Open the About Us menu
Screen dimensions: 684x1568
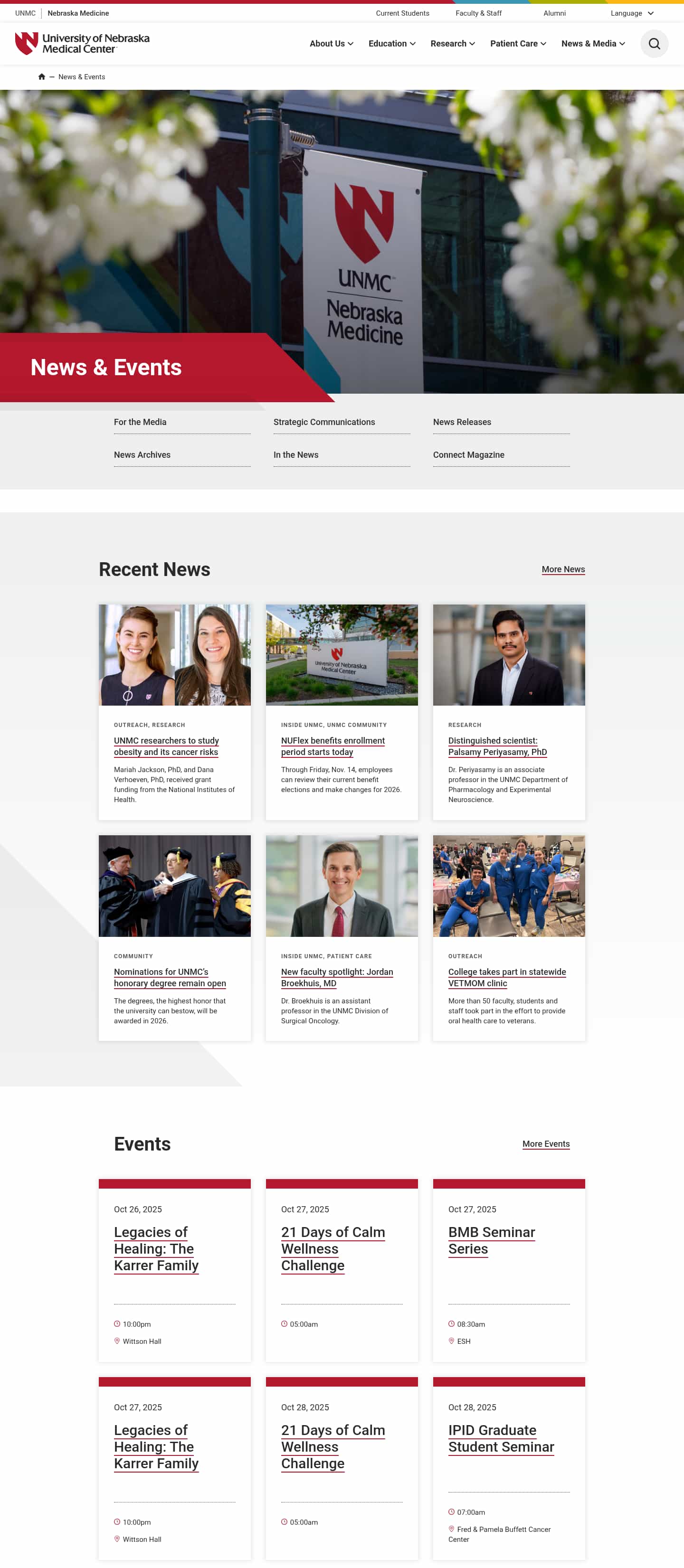[x=332, y=44]
